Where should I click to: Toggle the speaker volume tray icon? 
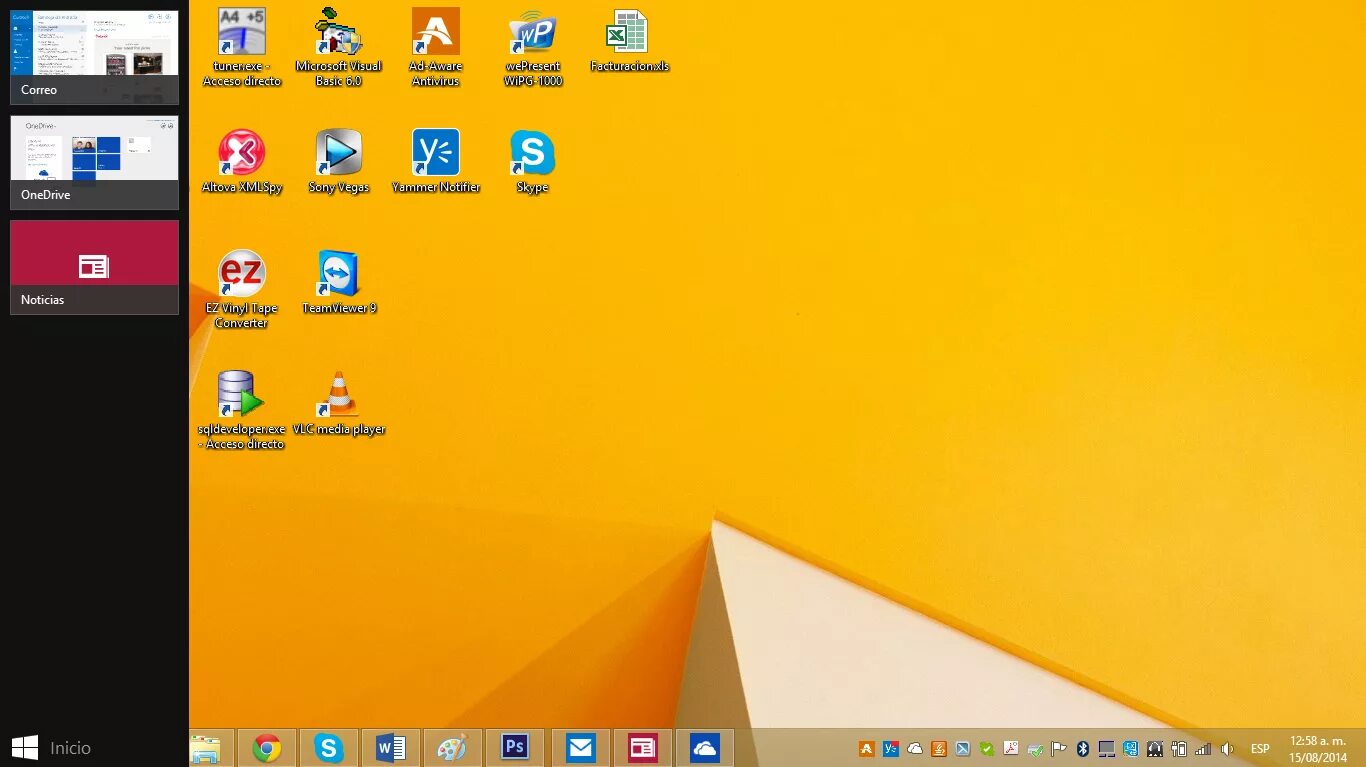(x=1228, y=748)
